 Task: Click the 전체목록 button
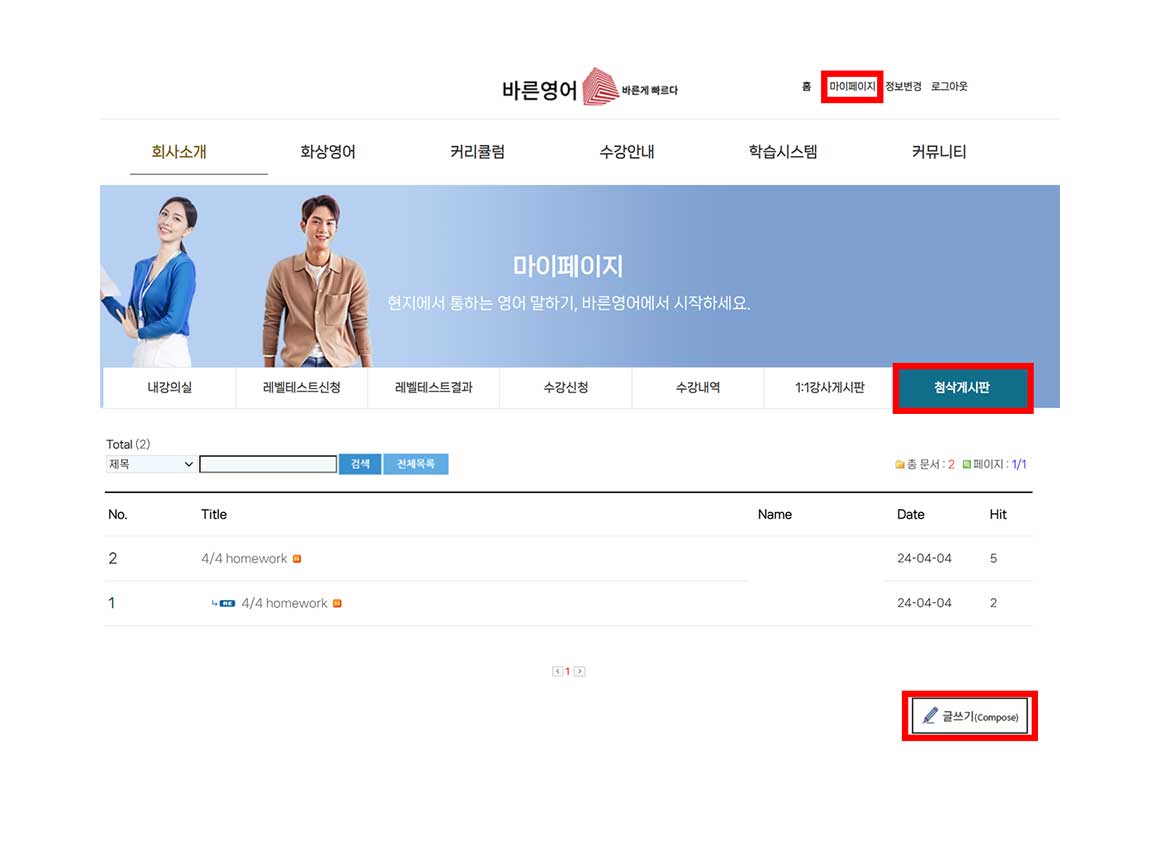click(416, 464)
